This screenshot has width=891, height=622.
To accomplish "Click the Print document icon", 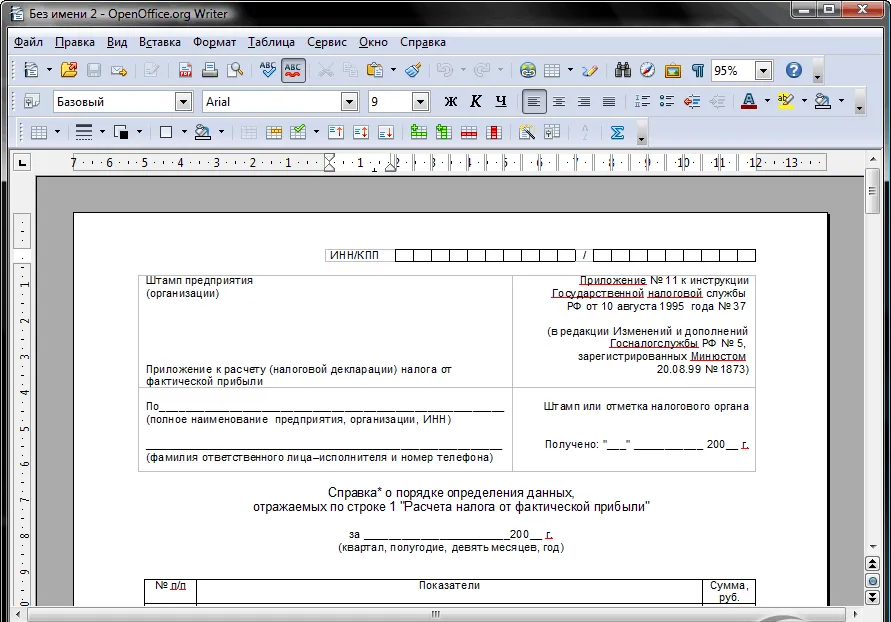I will (210, 70).
